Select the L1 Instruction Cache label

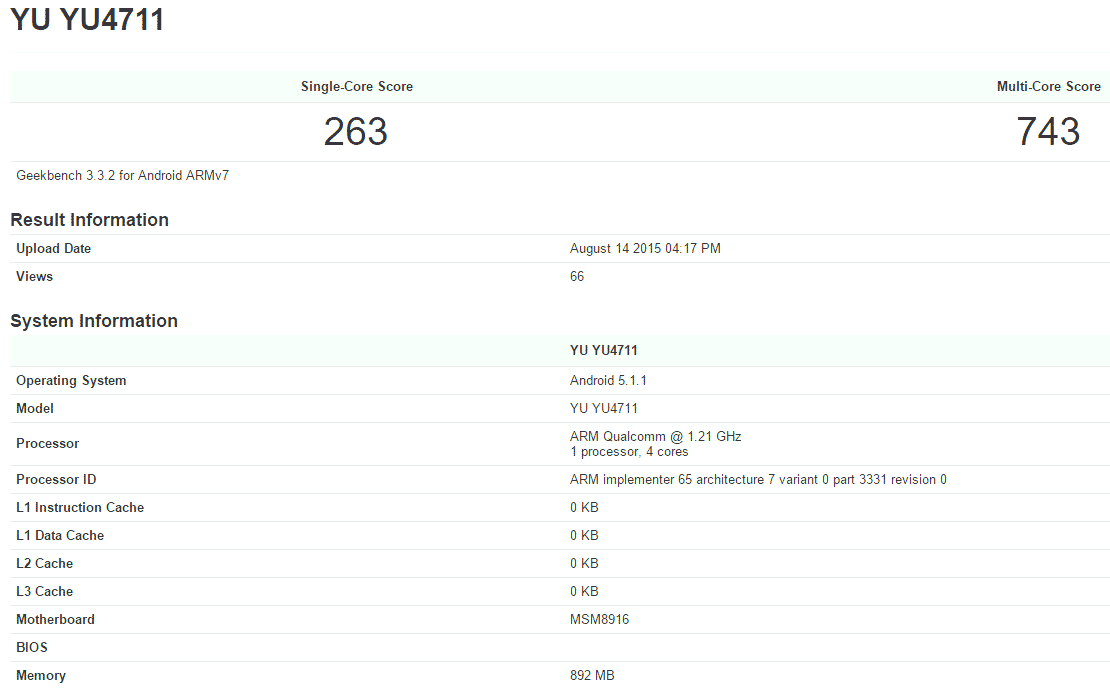tap(80, 508)
